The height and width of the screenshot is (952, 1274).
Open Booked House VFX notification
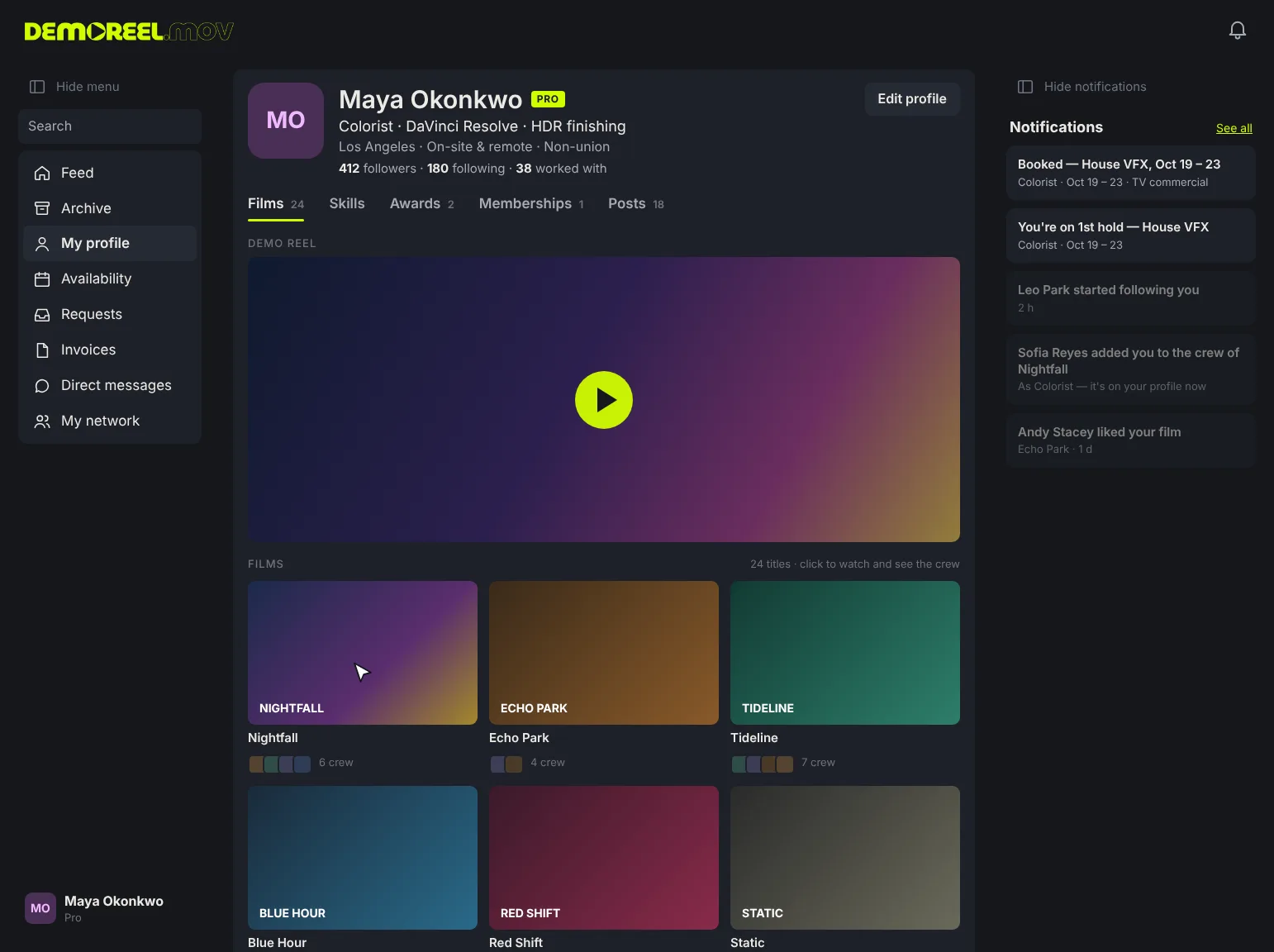coord(1131,173)
